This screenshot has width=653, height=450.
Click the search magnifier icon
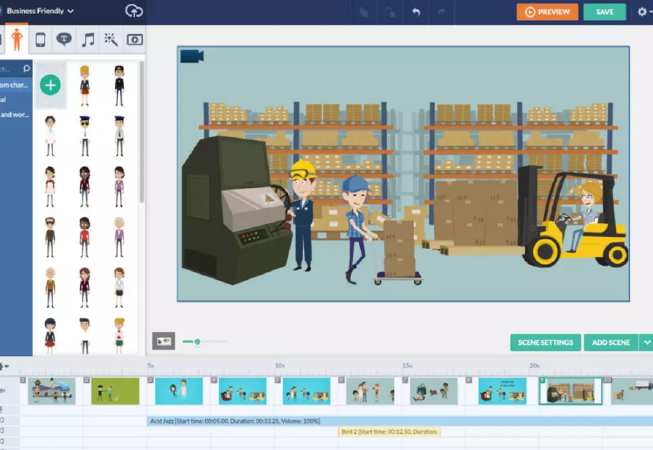26,68
